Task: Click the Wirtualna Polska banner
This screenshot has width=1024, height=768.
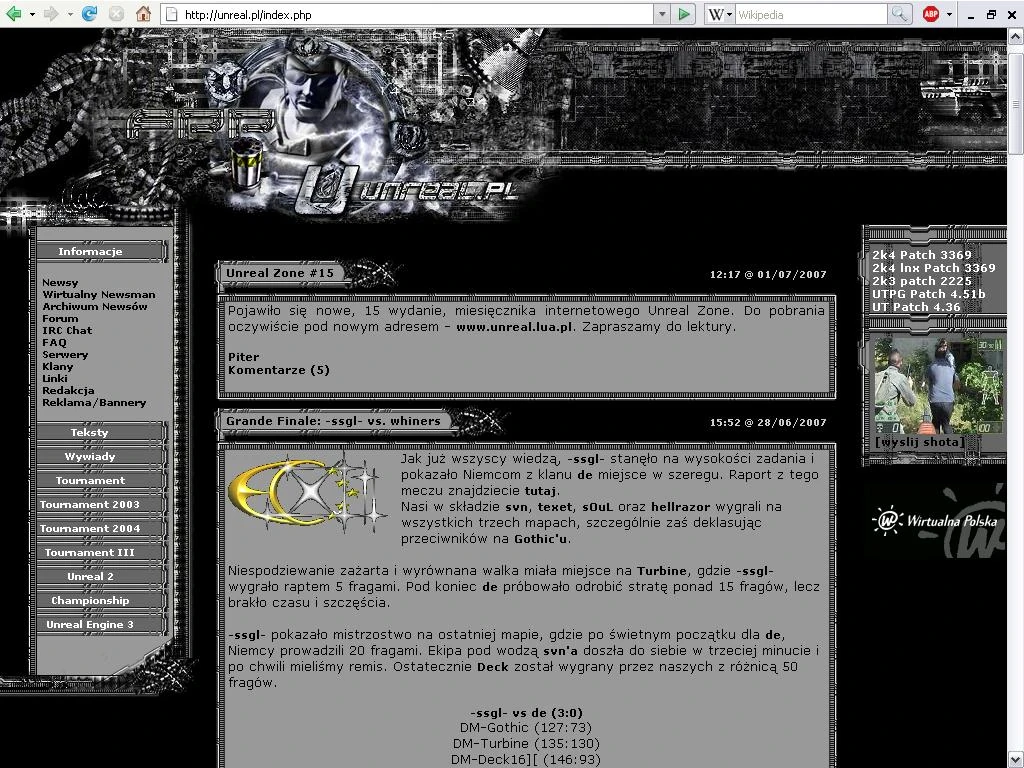Action: pyautogui.click(x=935, y=520)
